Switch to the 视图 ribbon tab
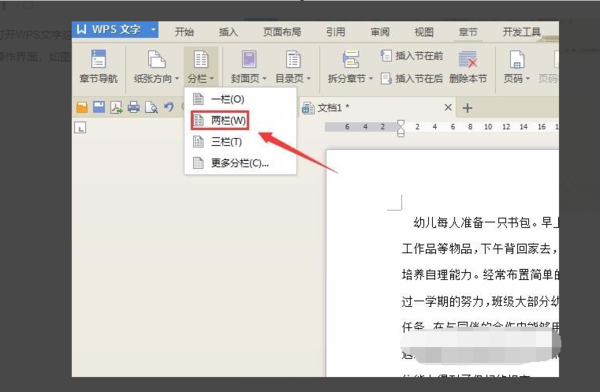Image resolution: width=600 pixels, height=392 pixels. tap(424, 32)
